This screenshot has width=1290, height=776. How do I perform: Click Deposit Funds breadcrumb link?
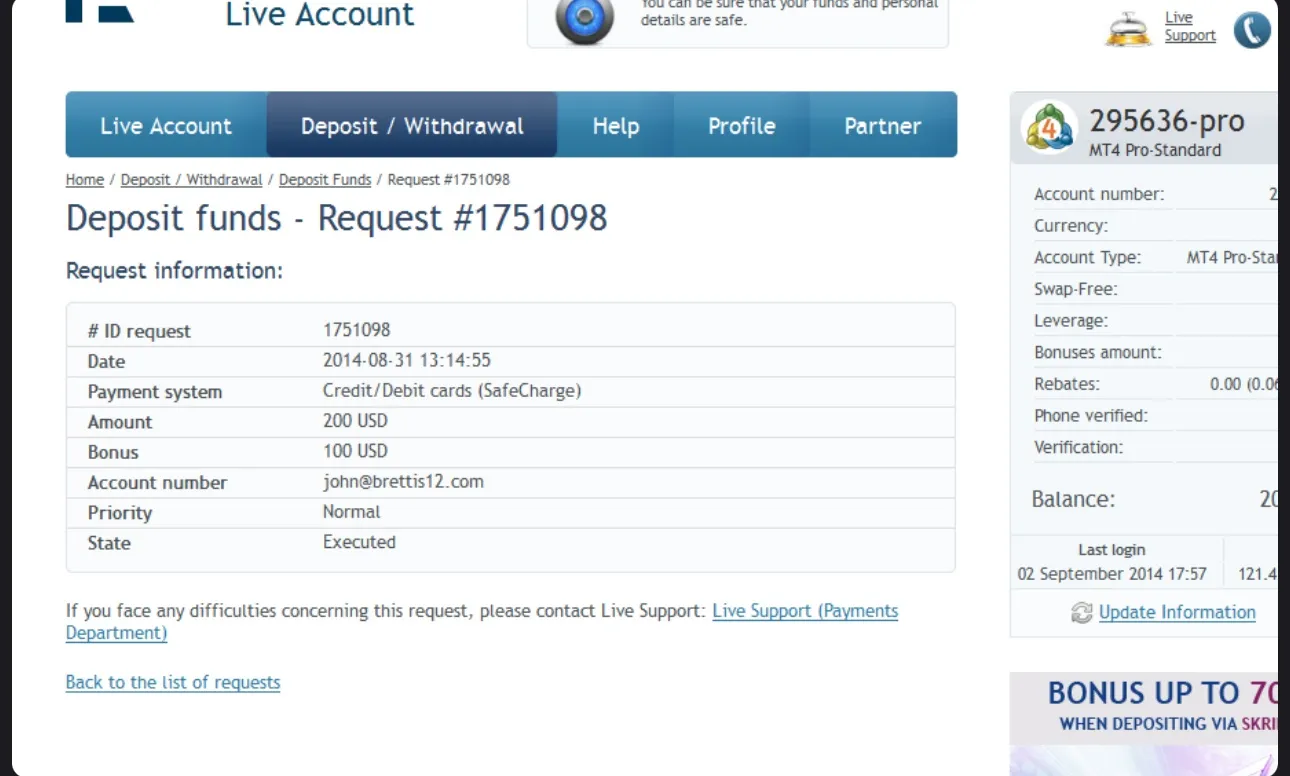point(325,180)
